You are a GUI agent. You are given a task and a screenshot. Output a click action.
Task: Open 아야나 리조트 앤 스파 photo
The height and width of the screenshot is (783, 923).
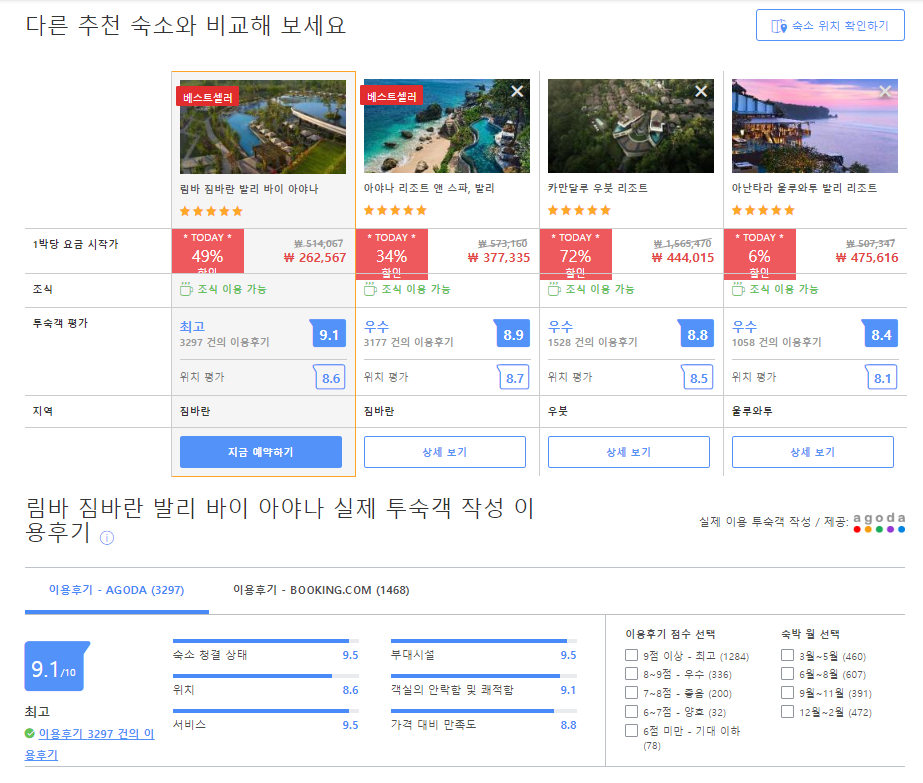tap(447, 126)
